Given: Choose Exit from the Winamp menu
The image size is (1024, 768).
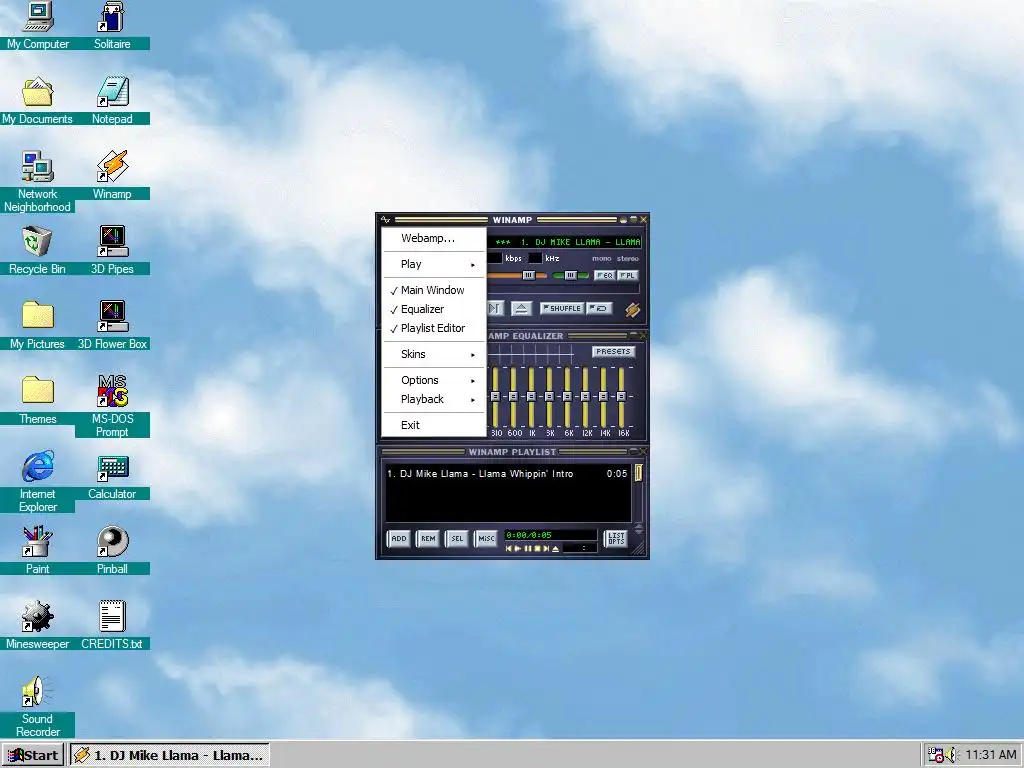Looking at the screenshot, I should pyautogui.click(x=434, y=425).
